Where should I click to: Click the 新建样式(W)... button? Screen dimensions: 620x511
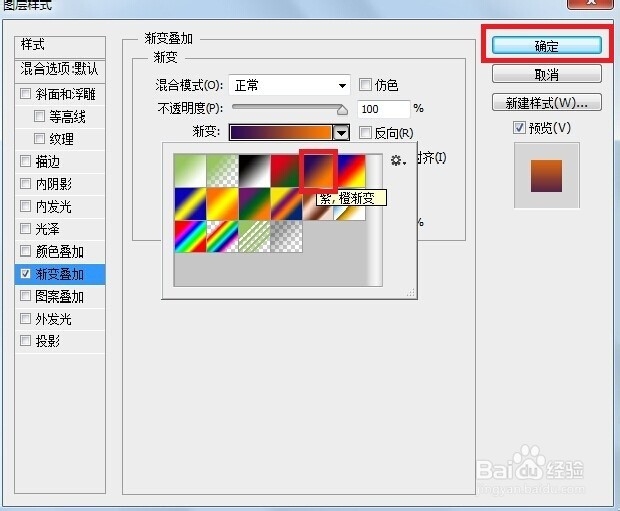[x=547, y=102]
